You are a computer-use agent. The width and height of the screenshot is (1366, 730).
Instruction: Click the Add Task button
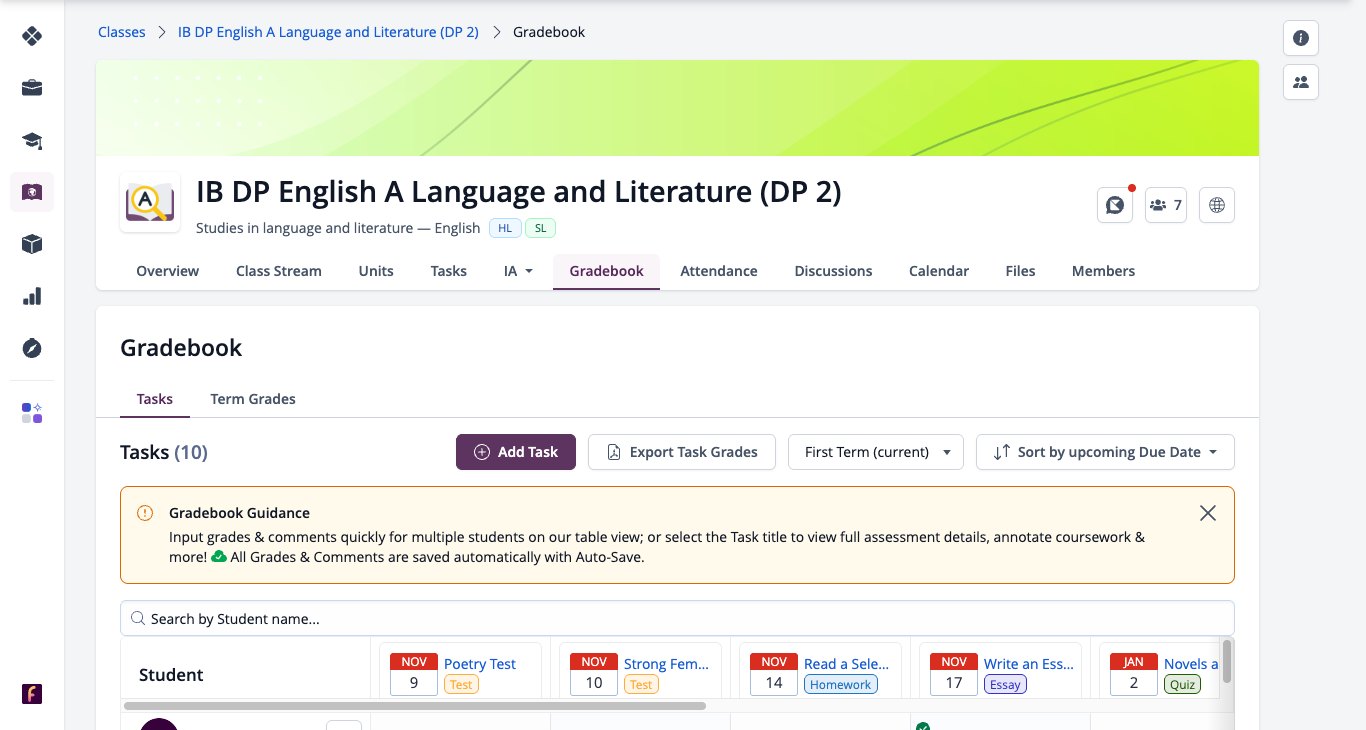coord(516,452)
